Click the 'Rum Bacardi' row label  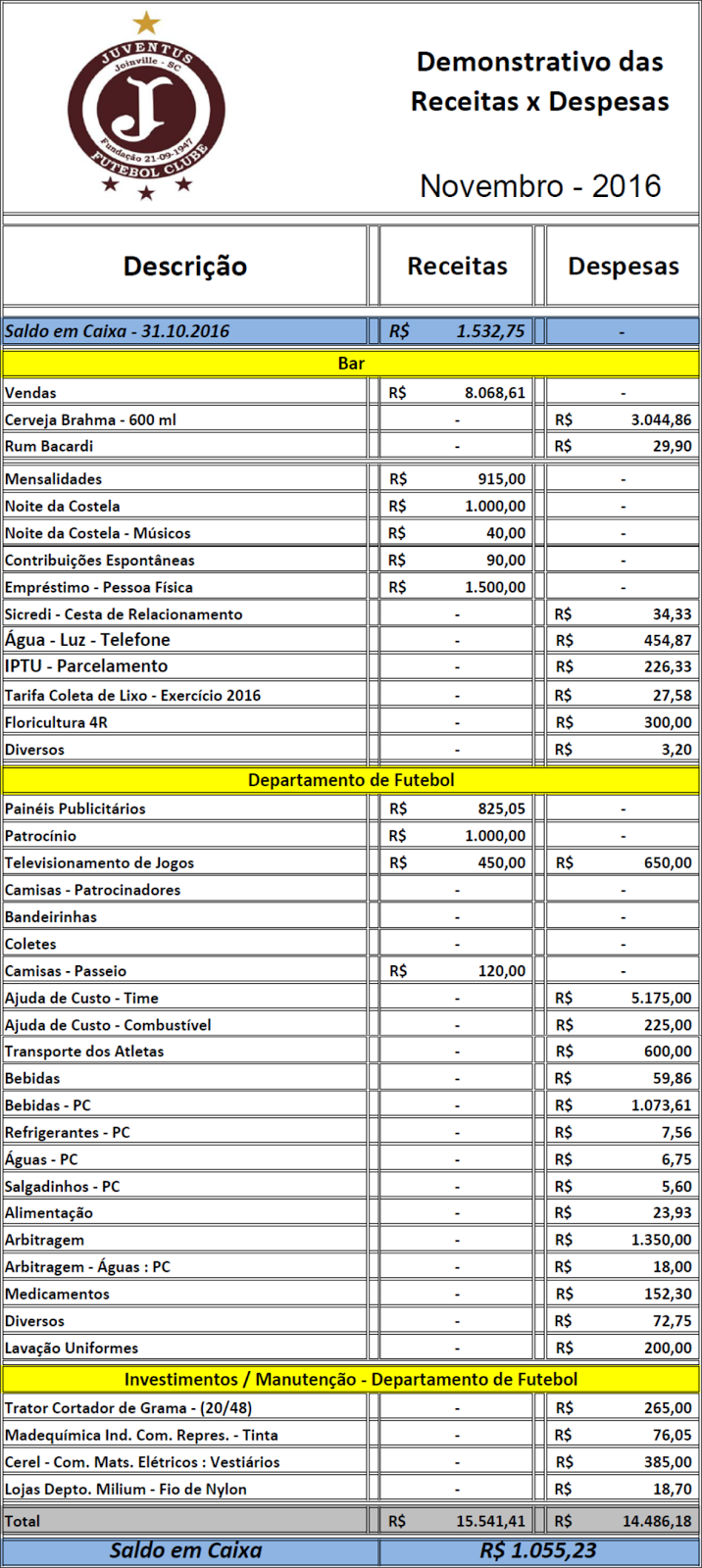pyautogui.click(x=49, y=446)
